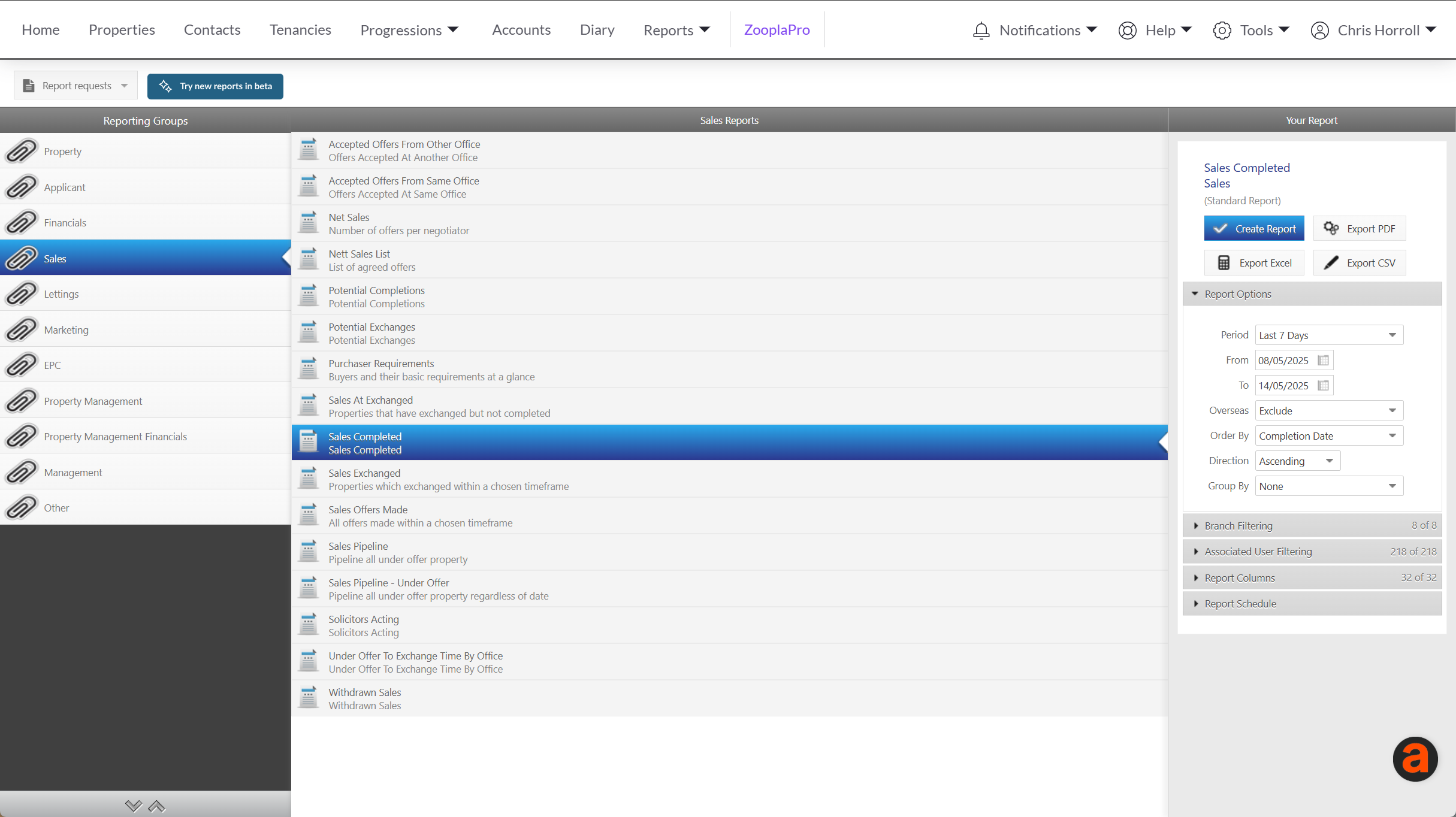The image size is (1456, 817).
Task: Click the user profile avatar icon
Action: (1319, 30)
